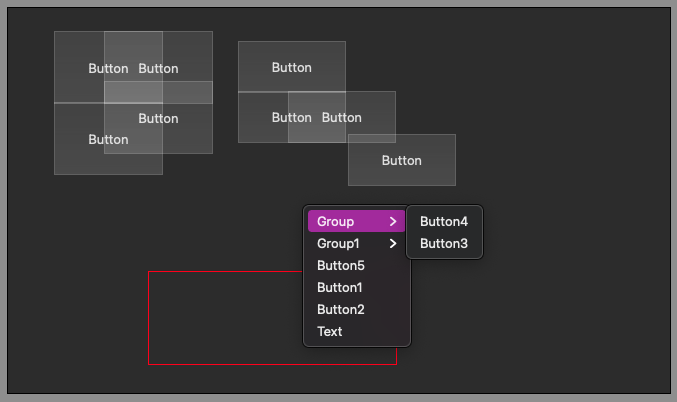Click Button3 in the submenu

coord(444,244)
